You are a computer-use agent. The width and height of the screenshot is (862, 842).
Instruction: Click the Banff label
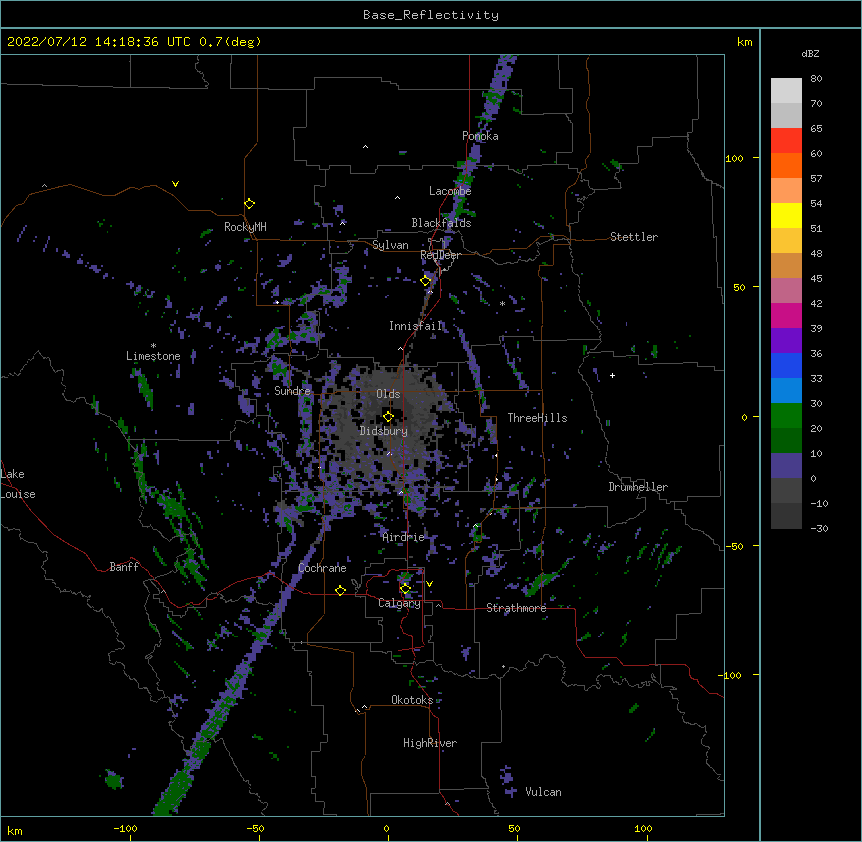124,567
